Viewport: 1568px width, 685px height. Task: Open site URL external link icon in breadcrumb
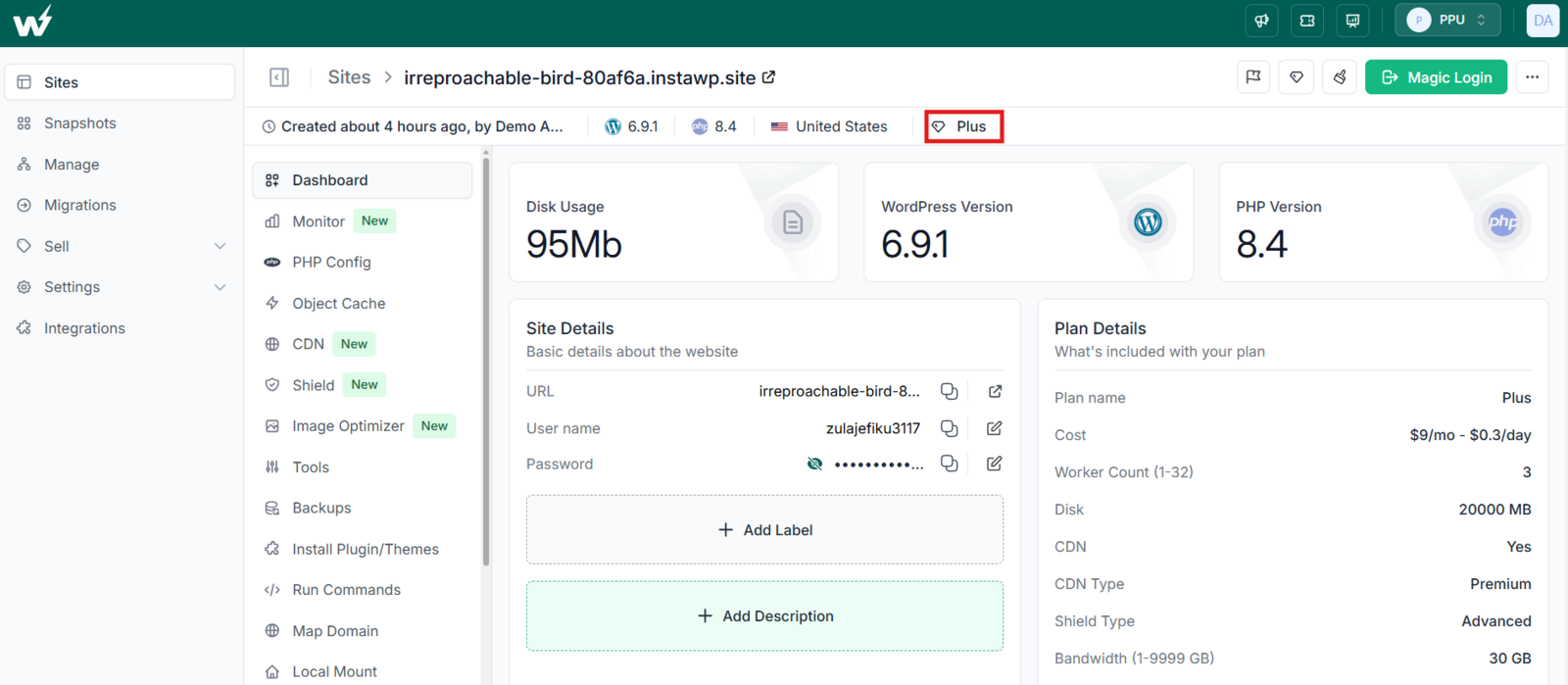click(769, 76)
